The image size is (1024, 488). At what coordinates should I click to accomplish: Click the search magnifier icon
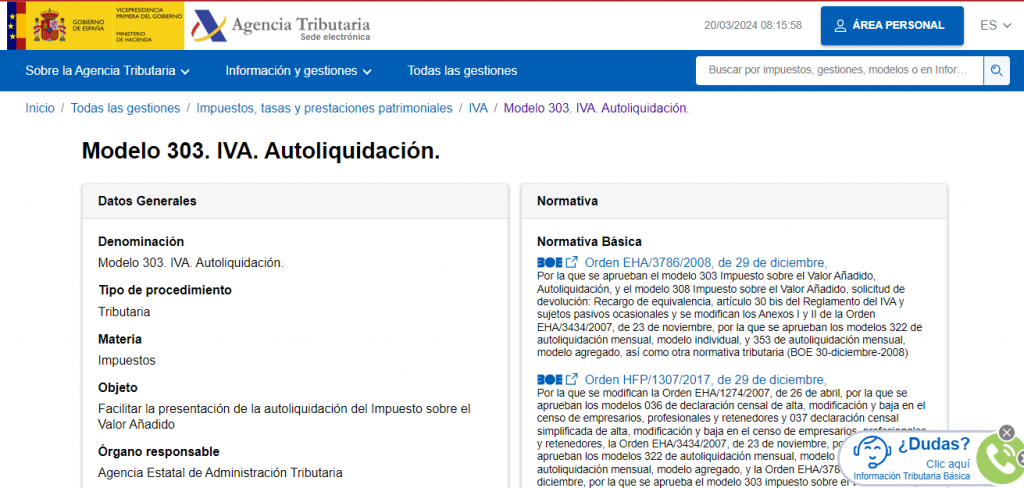(x=996, y=71)
